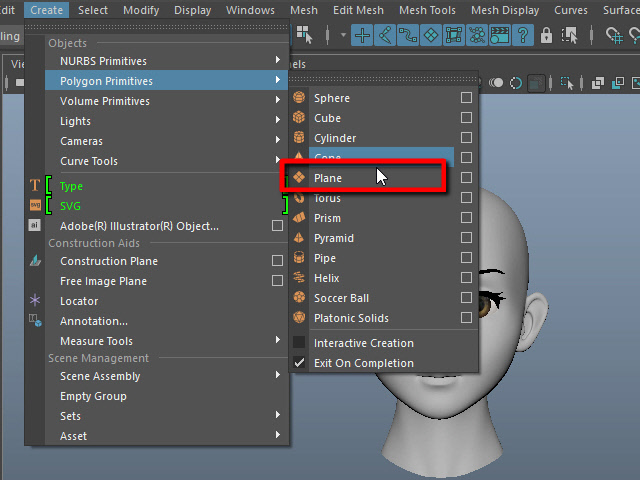Click the Type tool T icon
The width and height of the screenshot is (640, 480).
[x=35, y=186]
